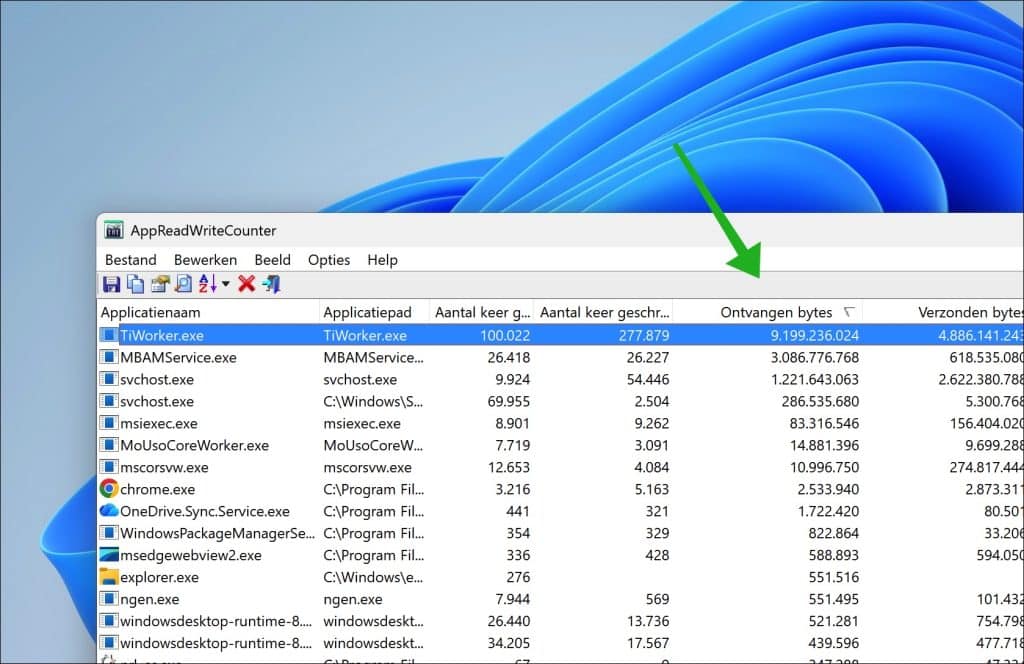Click the msiexec.exe row icon

coord(109,423)
